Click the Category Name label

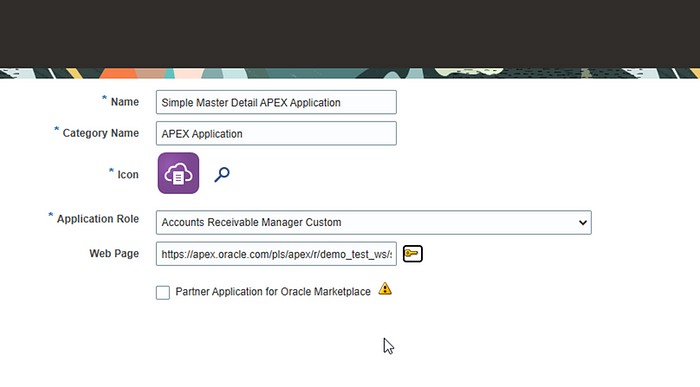101,133
